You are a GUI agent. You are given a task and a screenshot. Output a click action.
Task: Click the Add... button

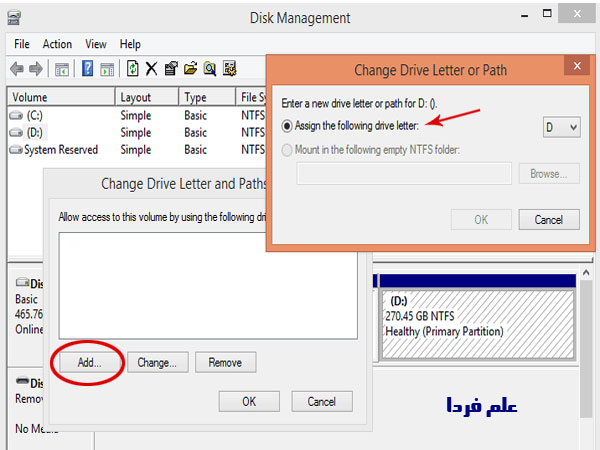(90, 363)
